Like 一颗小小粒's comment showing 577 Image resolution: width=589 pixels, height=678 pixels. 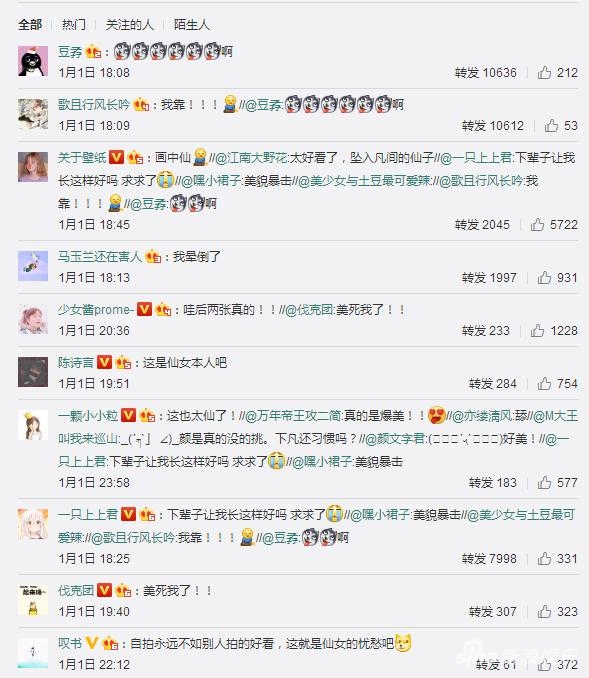(544, 483)
